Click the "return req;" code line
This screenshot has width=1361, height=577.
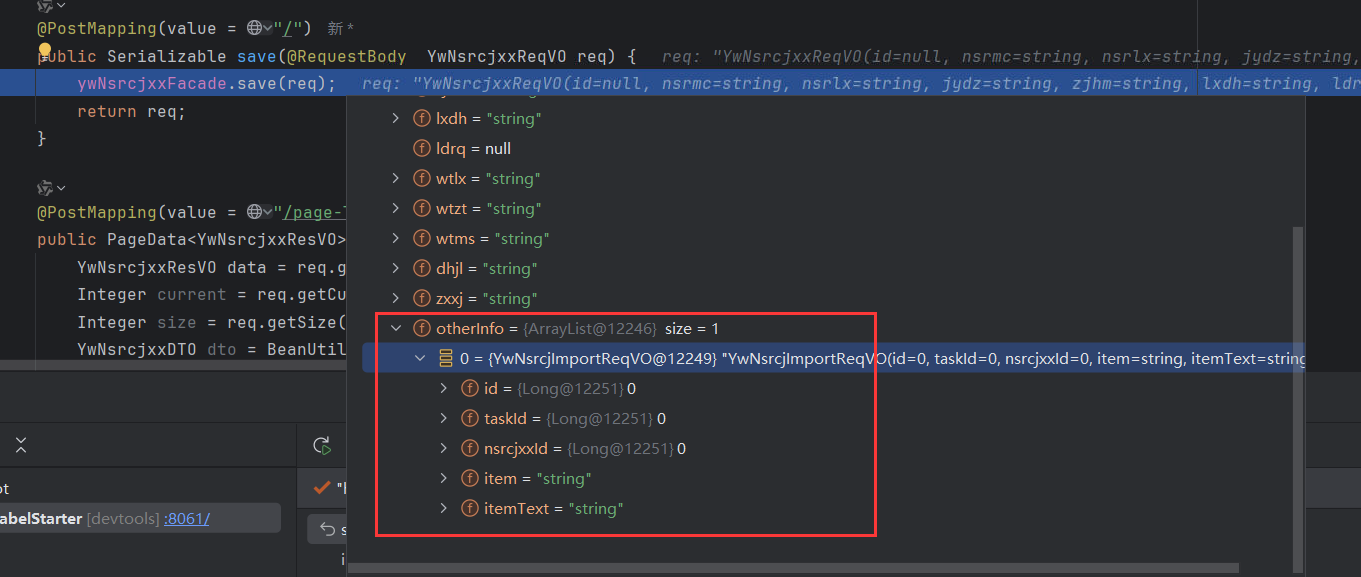click(131, 111)
